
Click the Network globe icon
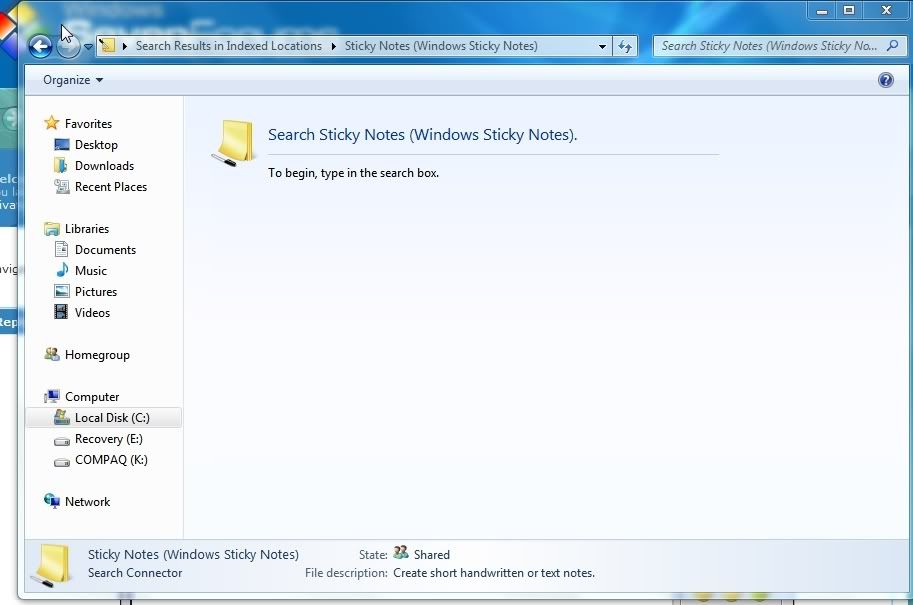tap(52, 501)
